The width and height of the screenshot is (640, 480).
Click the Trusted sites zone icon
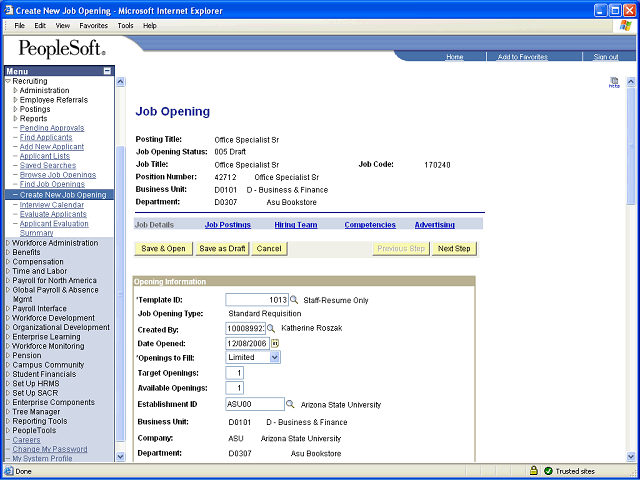(548, 471)
